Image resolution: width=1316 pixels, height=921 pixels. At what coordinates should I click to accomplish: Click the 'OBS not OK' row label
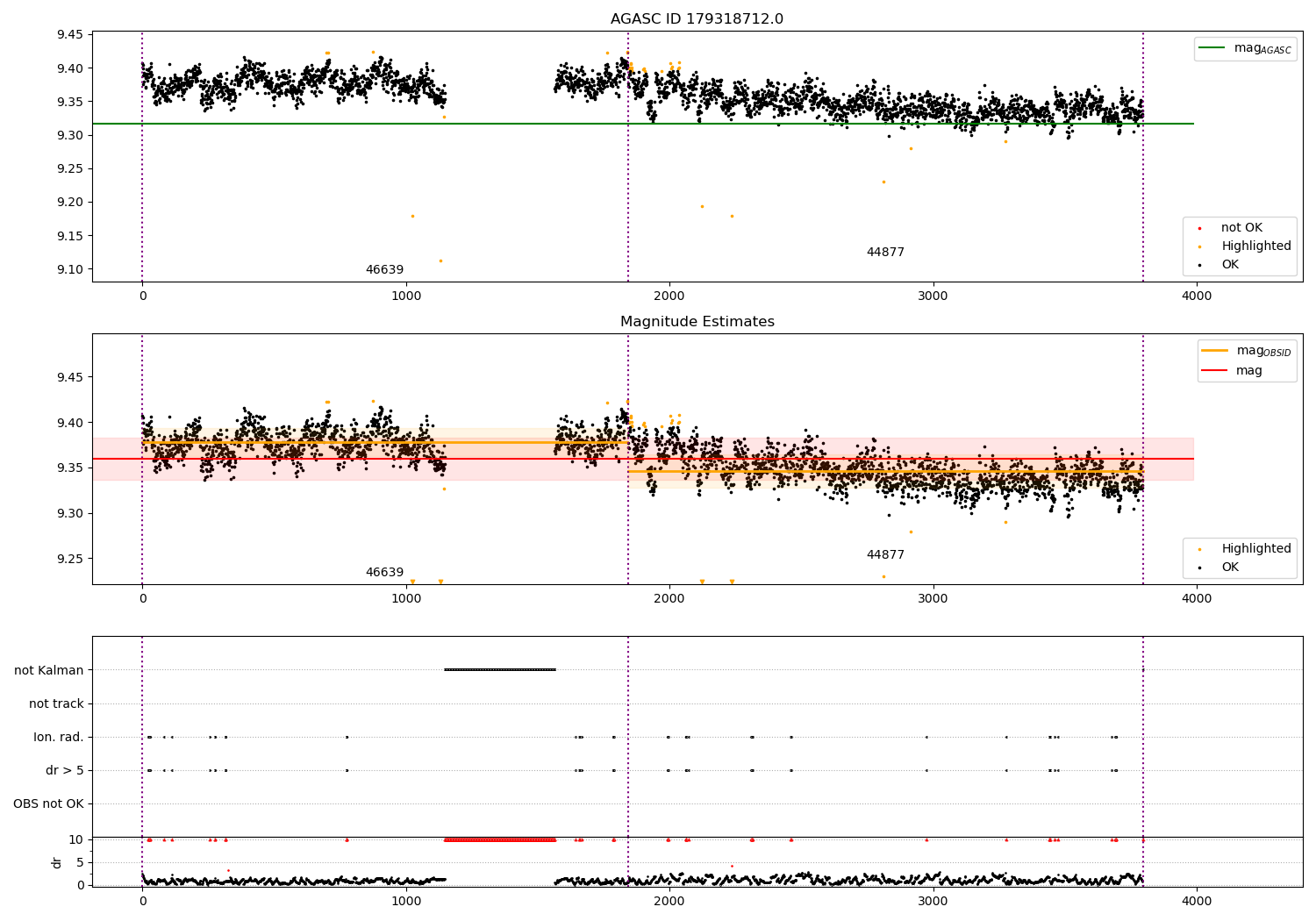[x=48, y=803]
